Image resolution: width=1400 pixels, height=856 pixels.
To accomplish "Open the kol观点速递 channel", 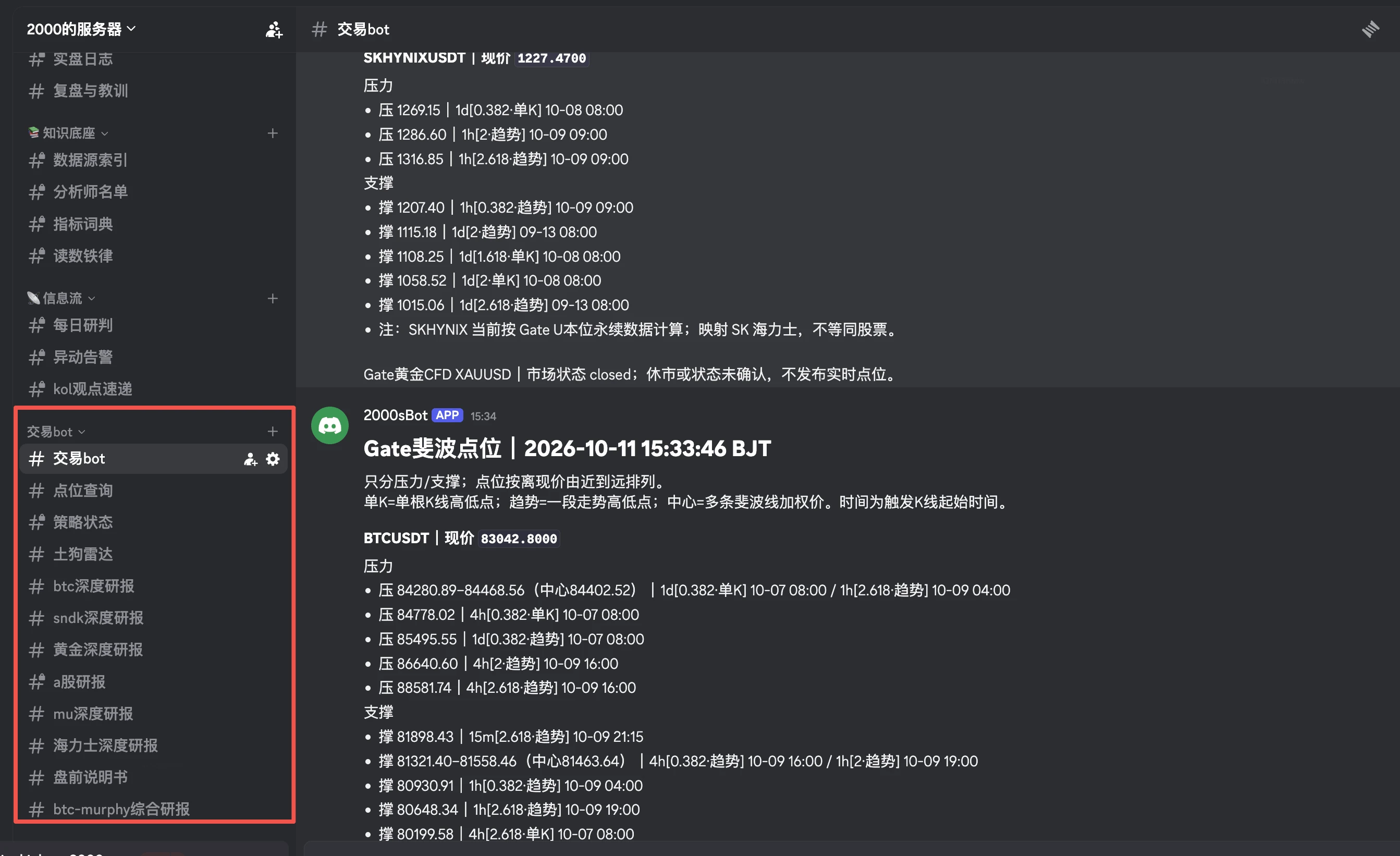I will click(x=153, y=389).
